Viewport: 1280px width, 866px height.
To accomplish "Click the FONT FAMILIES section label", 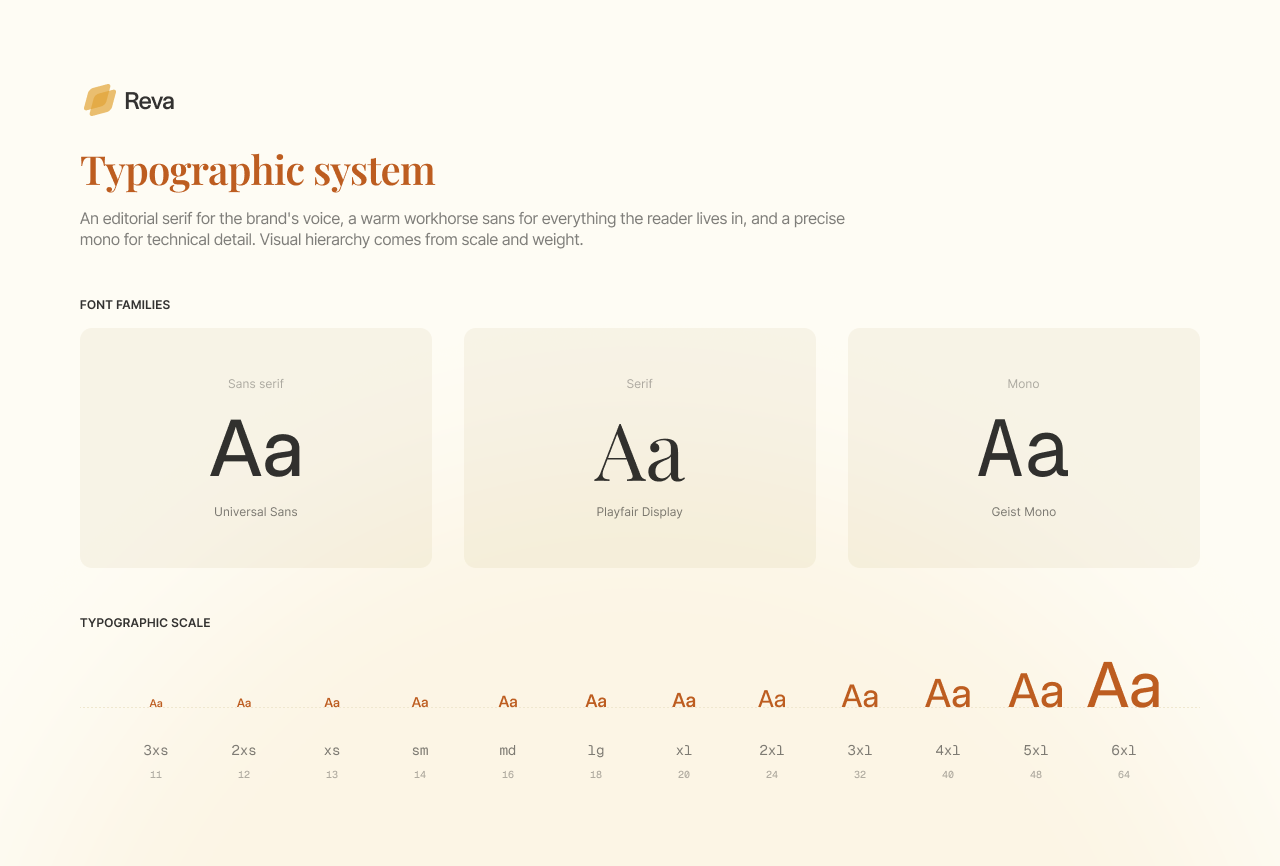I will (125, 305).
